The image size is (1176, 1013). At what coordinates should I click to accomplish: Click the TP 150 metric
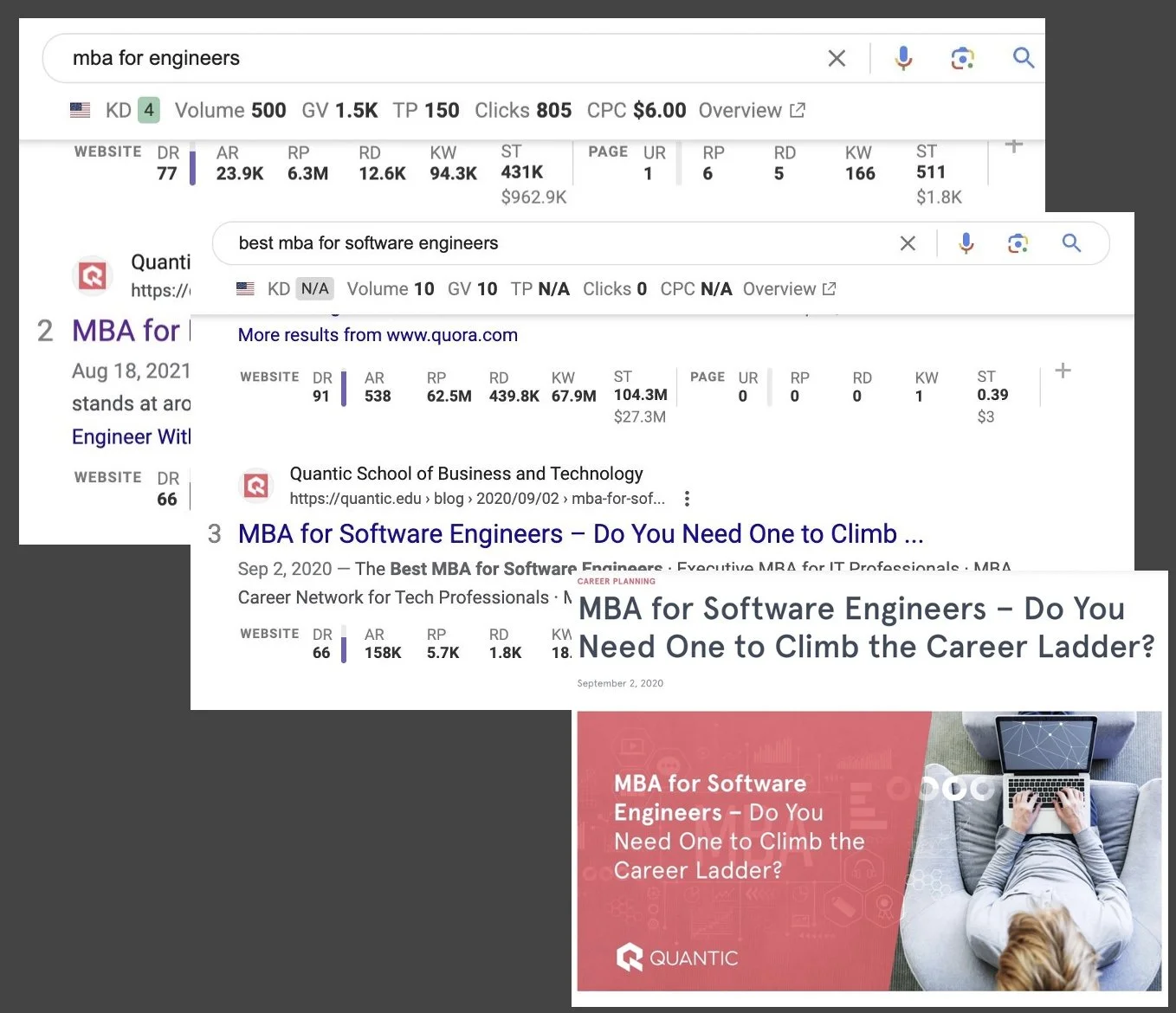pyautogui.click(x=426, y=110)
